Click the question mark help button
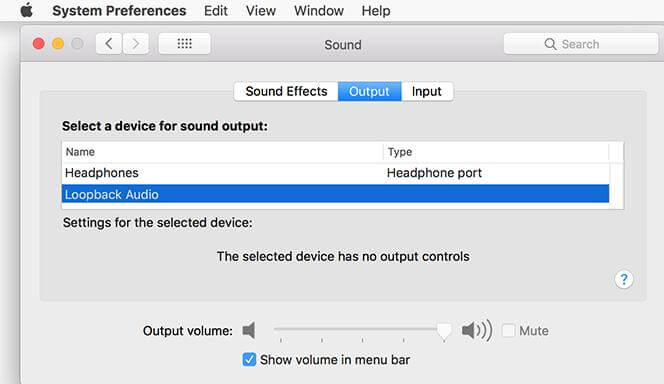The image size is (664, 384). 623,279
